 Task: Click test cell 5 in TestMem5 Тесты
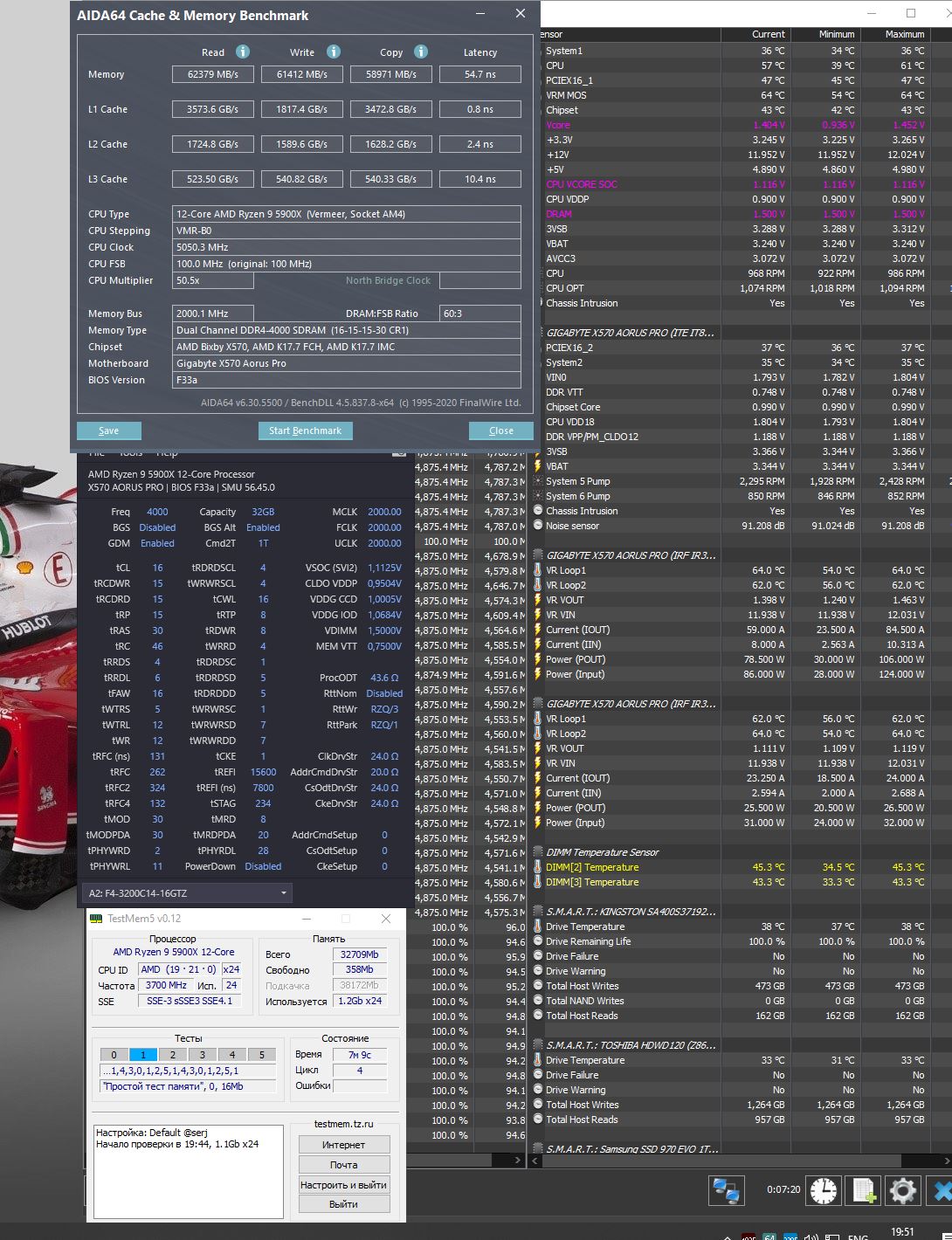pyautogui.click(x=261, y=1055)
